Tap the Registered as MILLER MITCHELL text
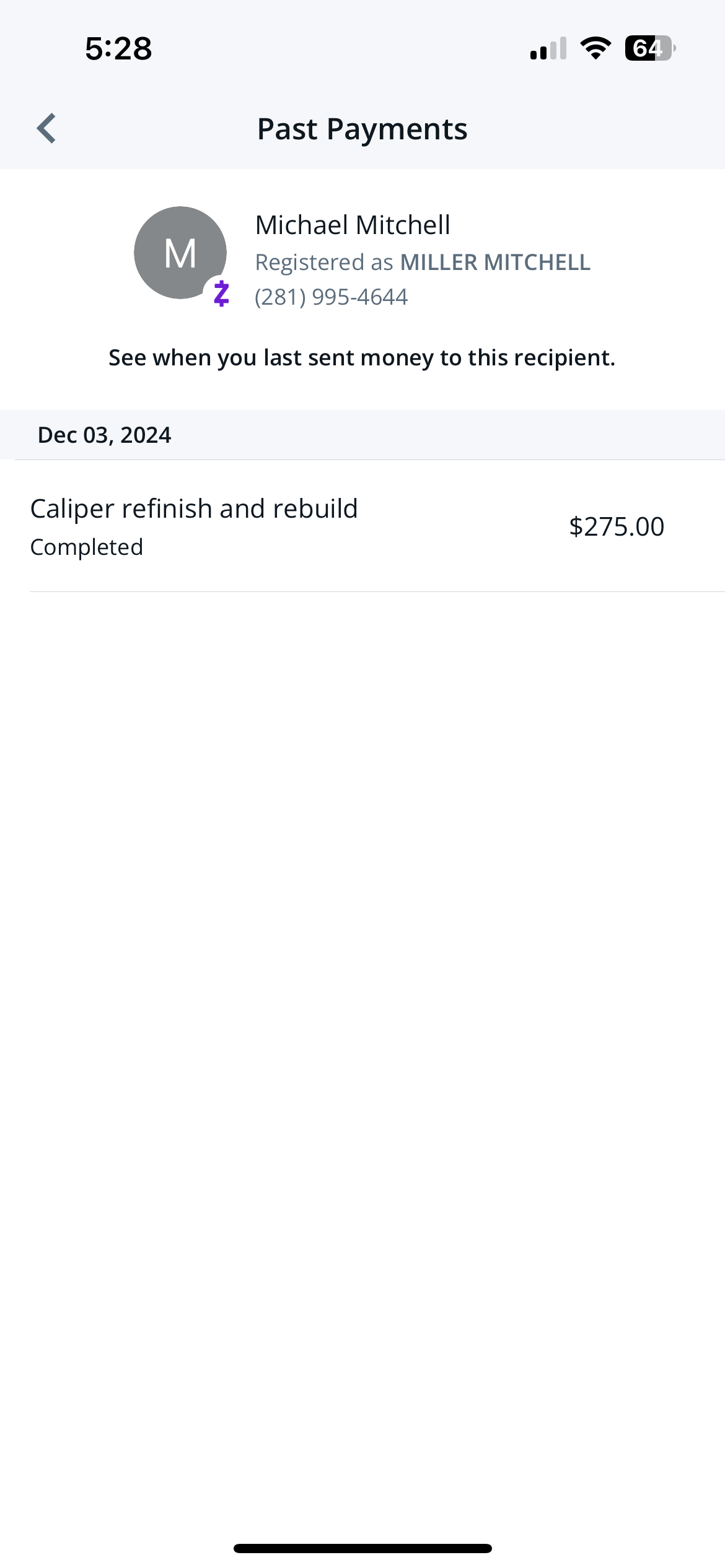The width and height of the screenshot is (725, 1568). (423, 263)
